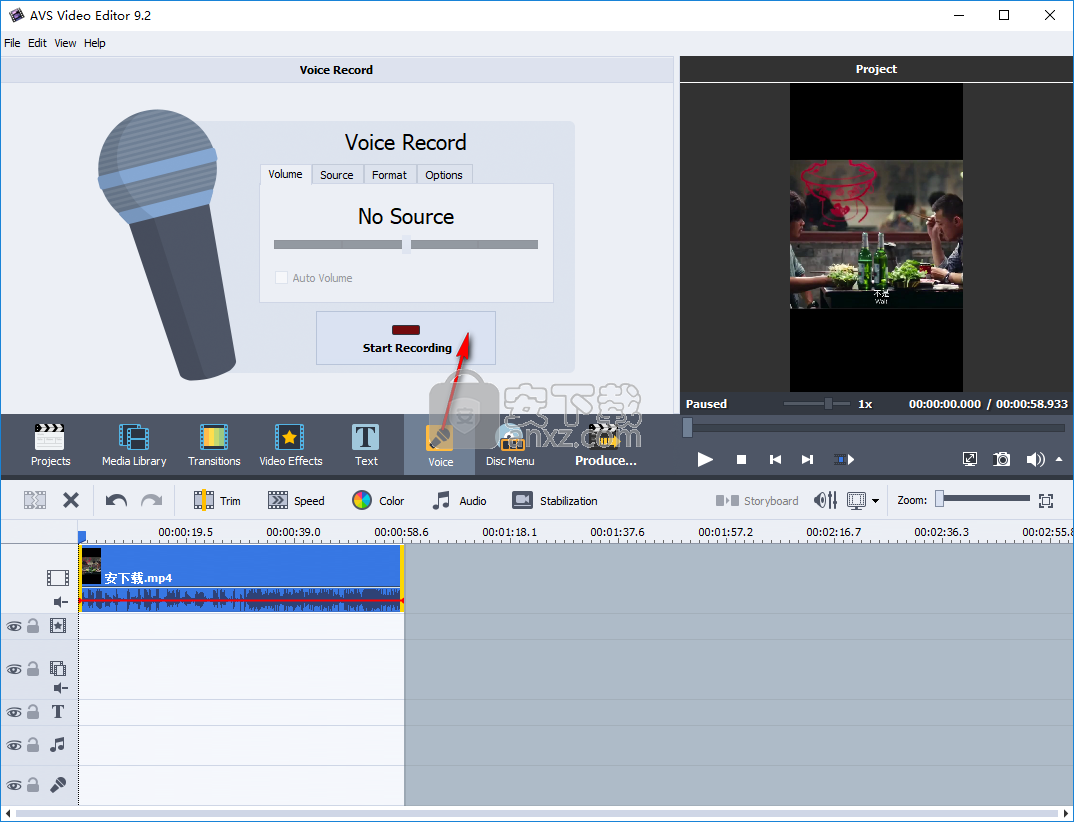Lock the text track
The width and height of the screenshot is (1074, 822).
point(33,712)
